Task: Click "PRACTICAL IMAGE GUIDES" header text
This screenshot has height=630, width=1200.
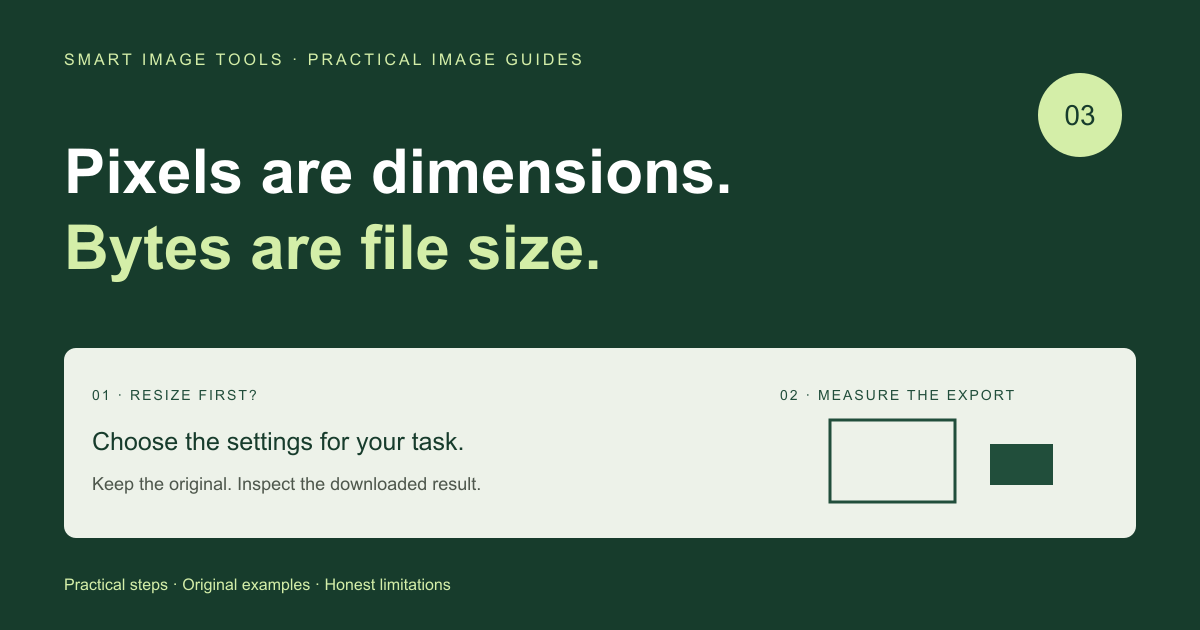Action: pos(445,60)
